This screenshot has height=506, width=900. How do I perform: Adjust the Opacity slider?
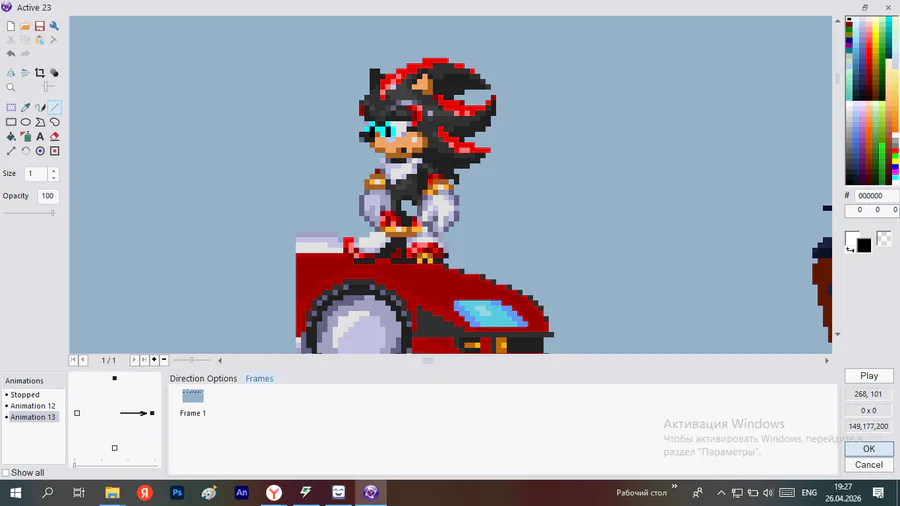coord(30,213)
